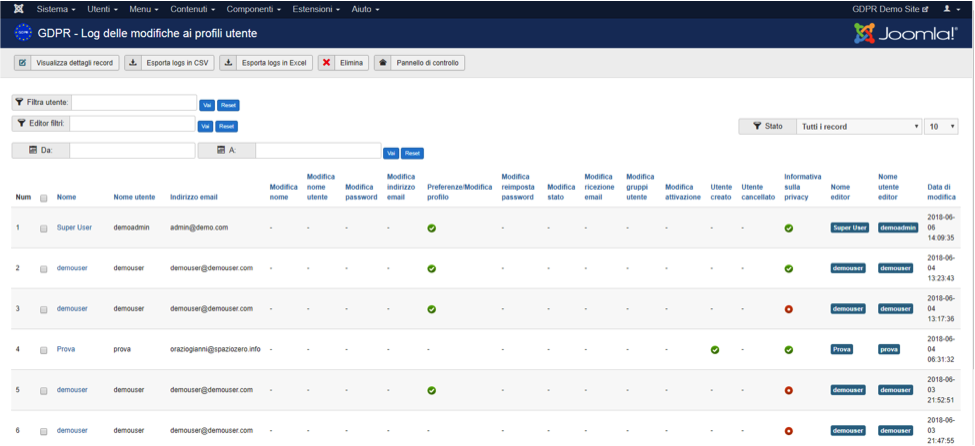Click green profile-modified icon in row 3

pos(432,309)
